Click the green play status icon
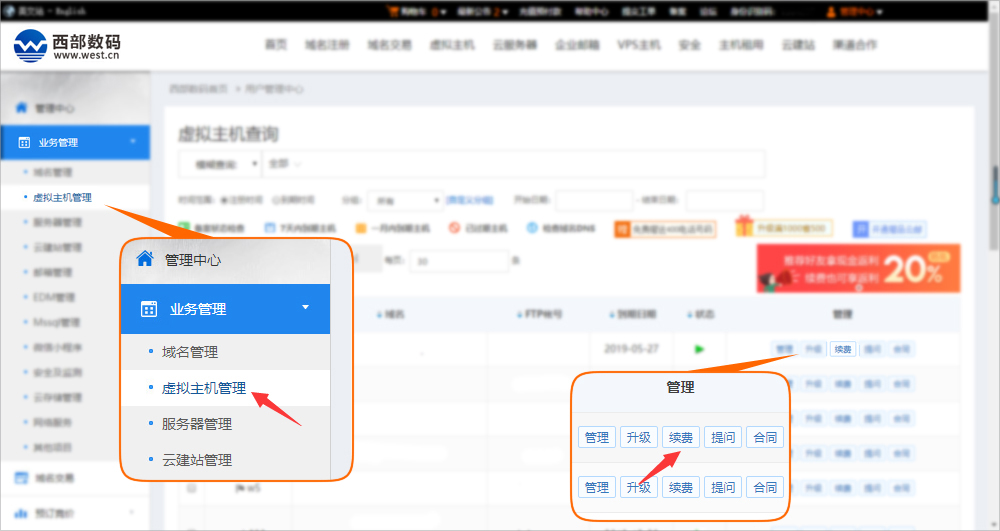The height and width of the screenshot is (531, 1000). click(x=700, y=349)
